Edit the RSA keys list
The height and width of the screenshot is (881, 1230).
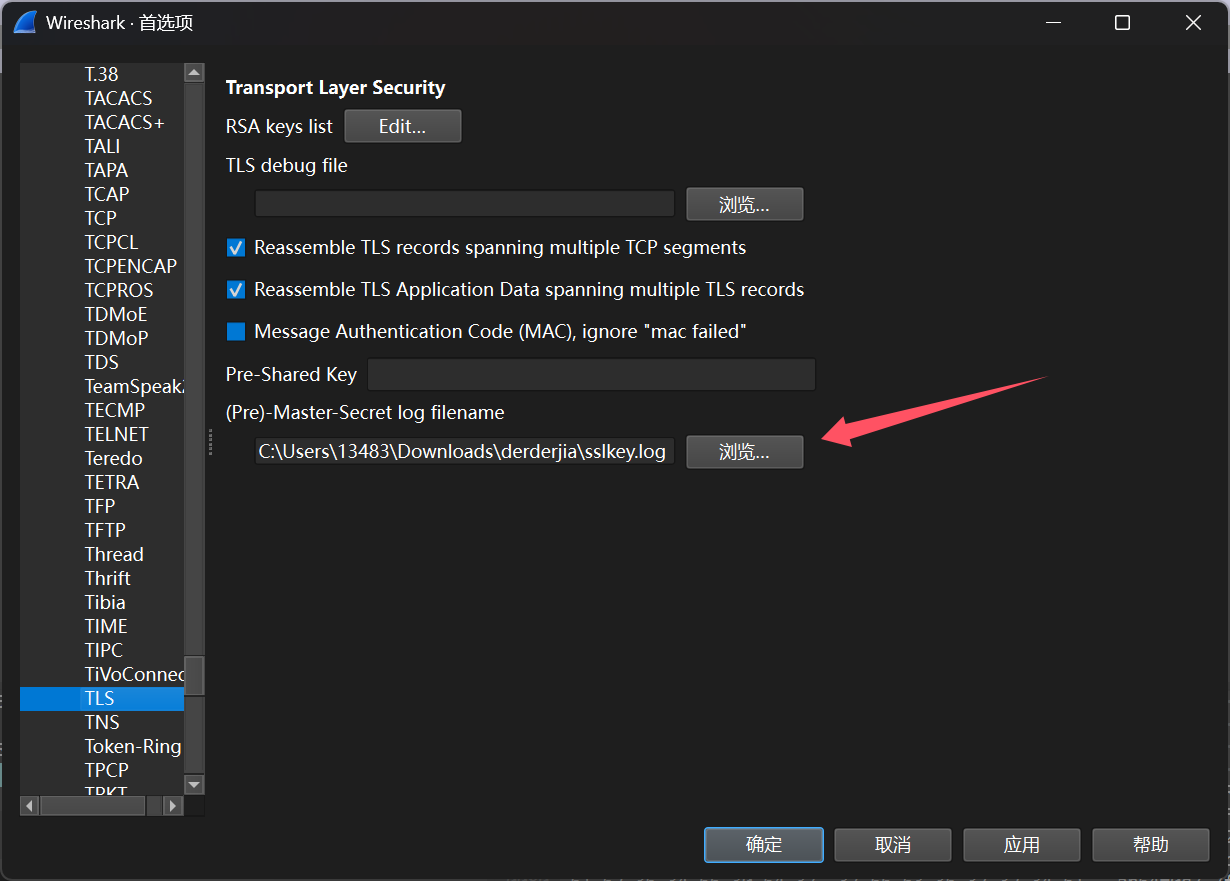(x=402, y=127)
